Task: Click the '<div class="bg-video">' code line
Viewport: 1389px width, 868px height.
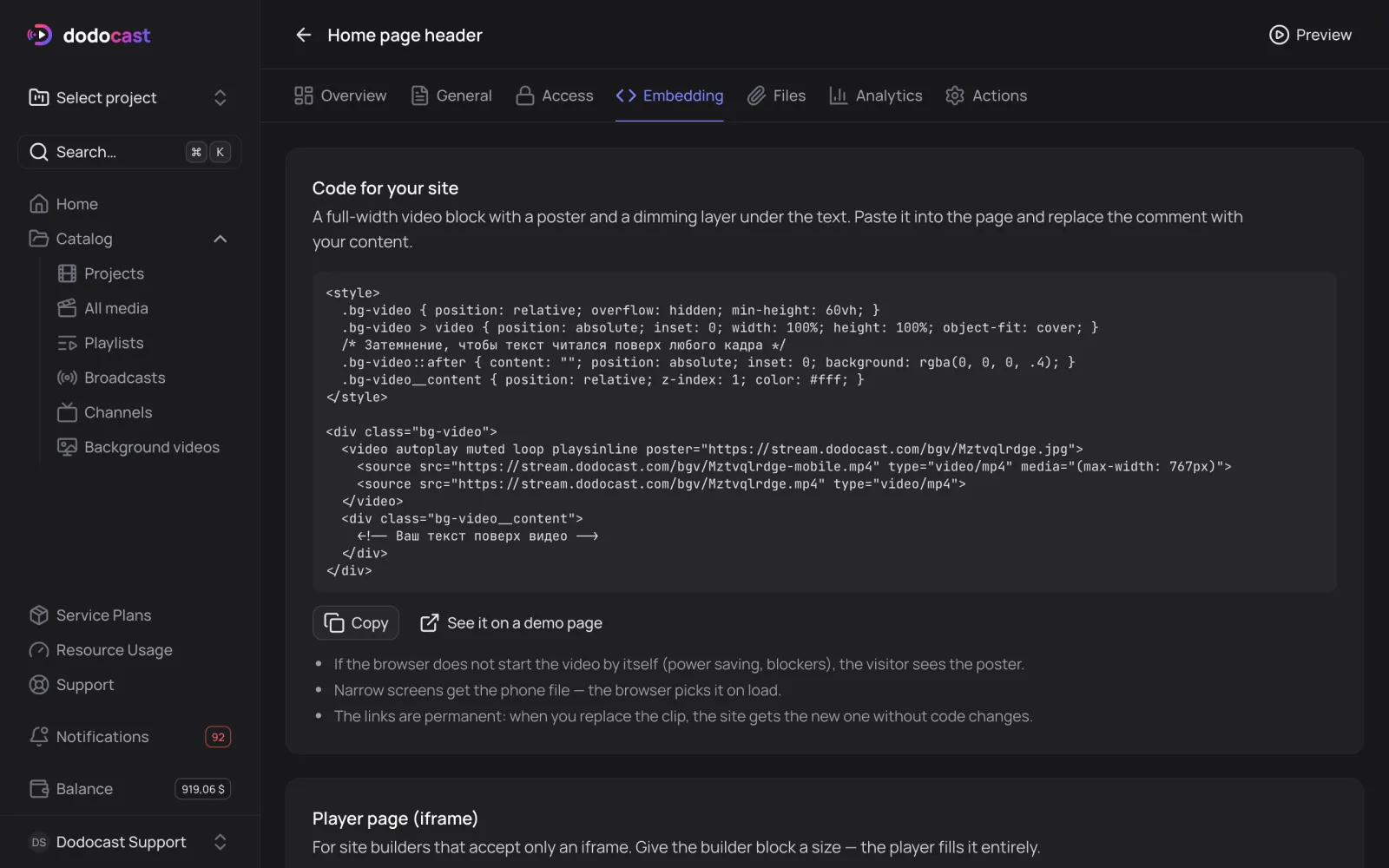Action: [x=411, y=432]
